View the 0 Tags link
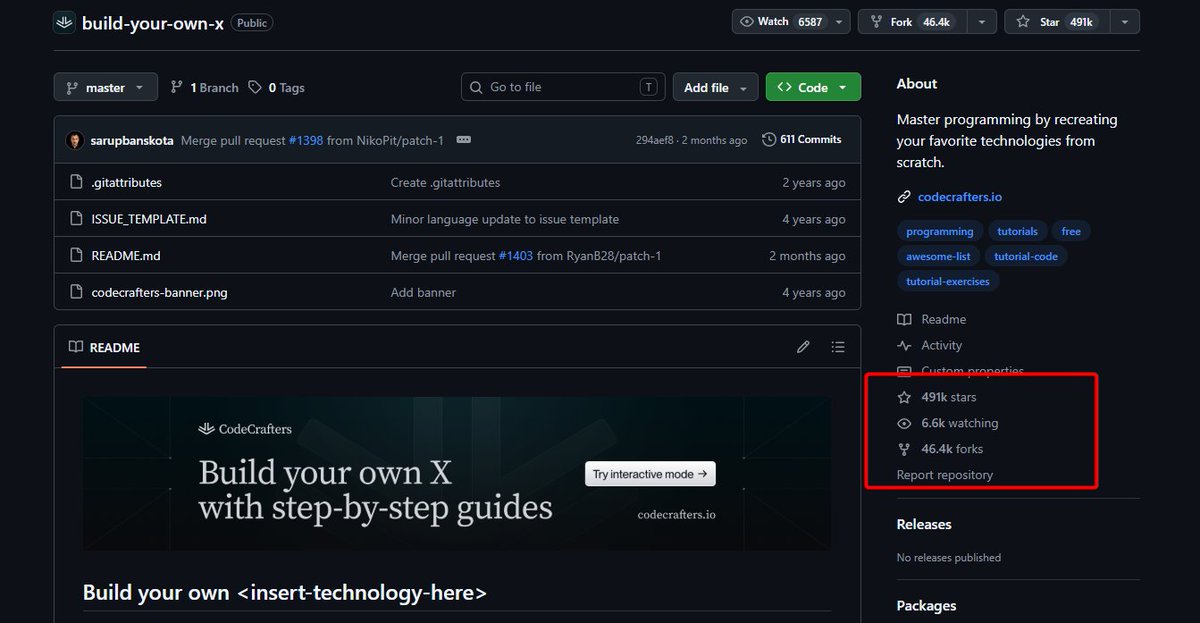1200x623 pixels. tap(276, 87)
